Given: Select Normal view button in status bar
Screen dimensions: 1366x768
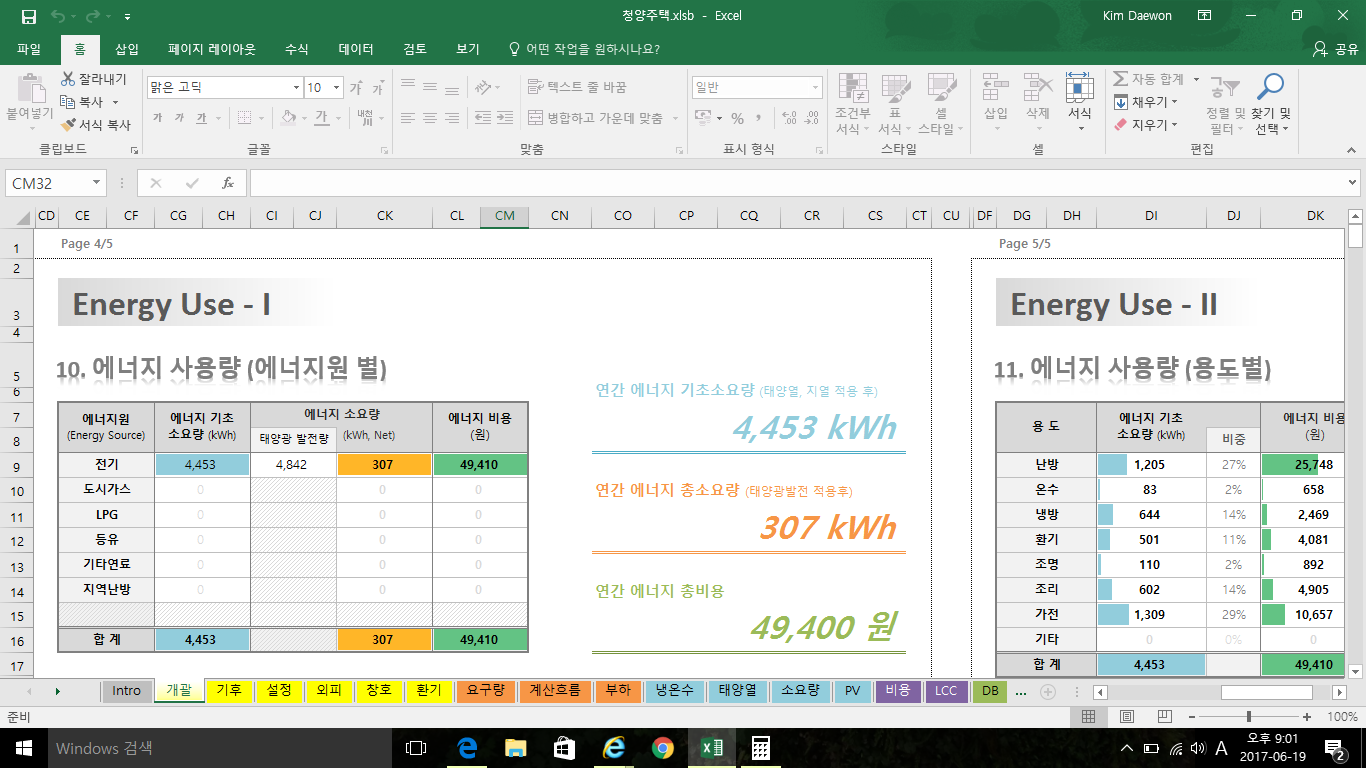Looking at the screenshot, I should (1088, 717).
